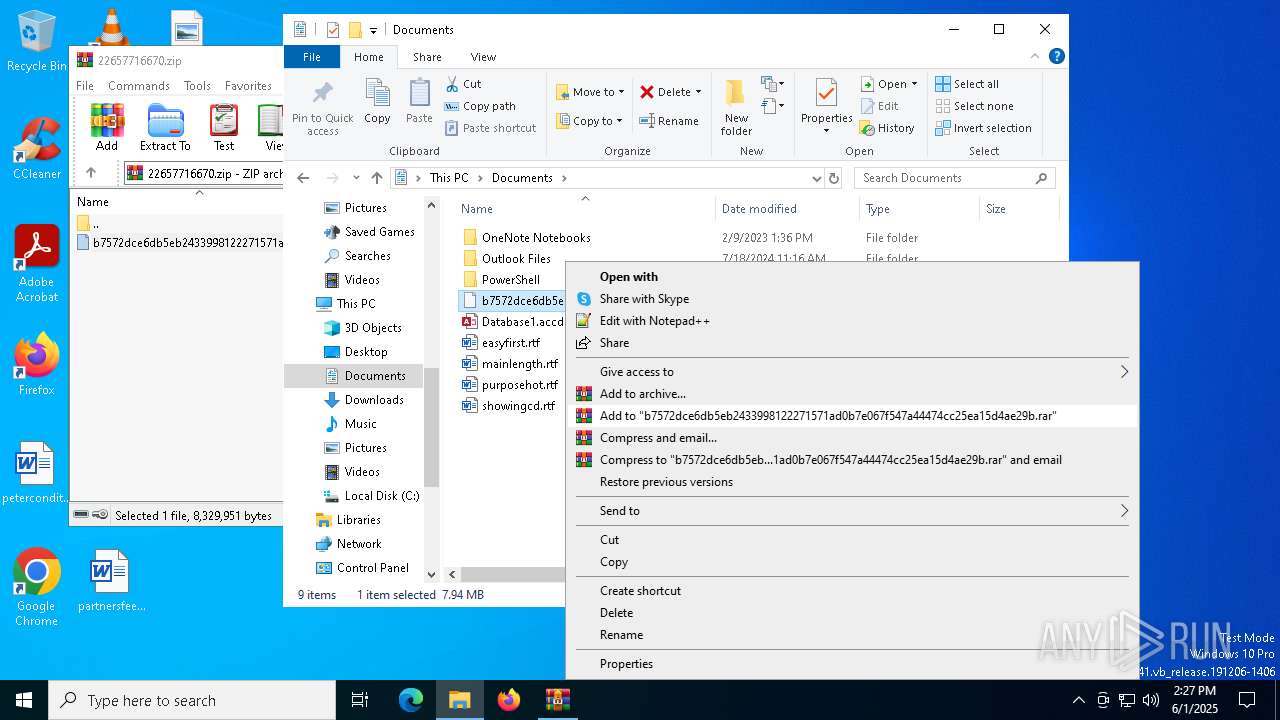The width and height of the screenshot is (1280, 720).
Task: Choose Share with Skype
Action: click(x=852, y=299)
